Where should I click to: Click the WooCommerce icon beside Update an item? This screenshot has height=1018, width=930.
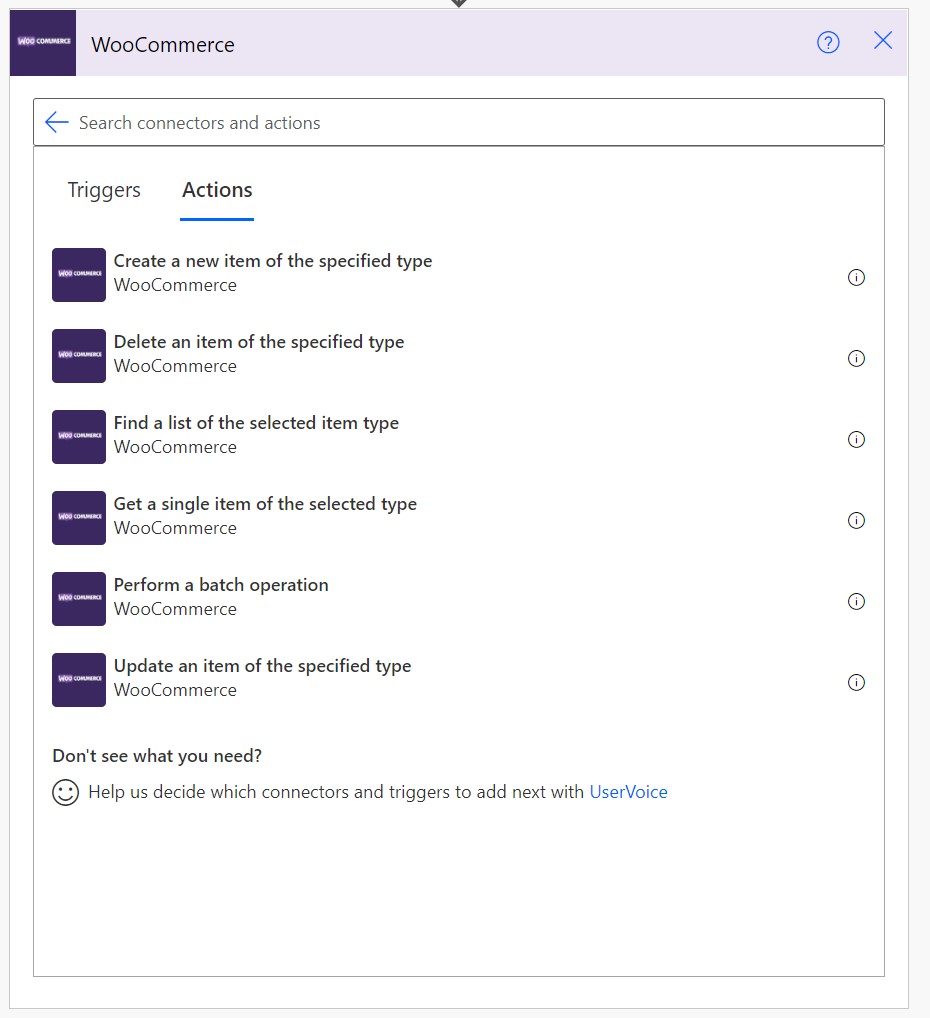[x=78, y=679]
